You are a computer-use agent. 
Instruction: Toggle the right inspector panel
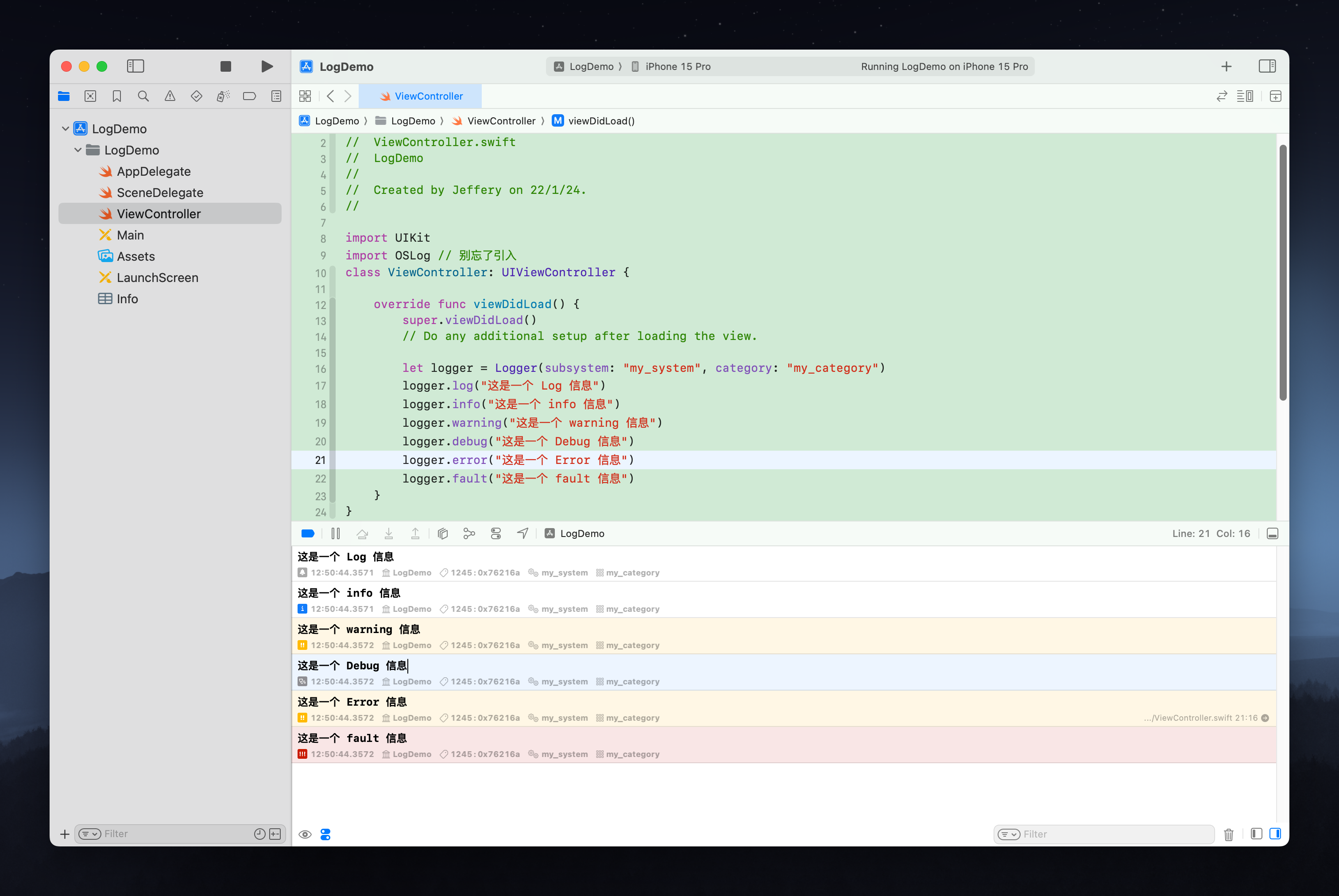pyautogui.click(x=1266, y=66)
